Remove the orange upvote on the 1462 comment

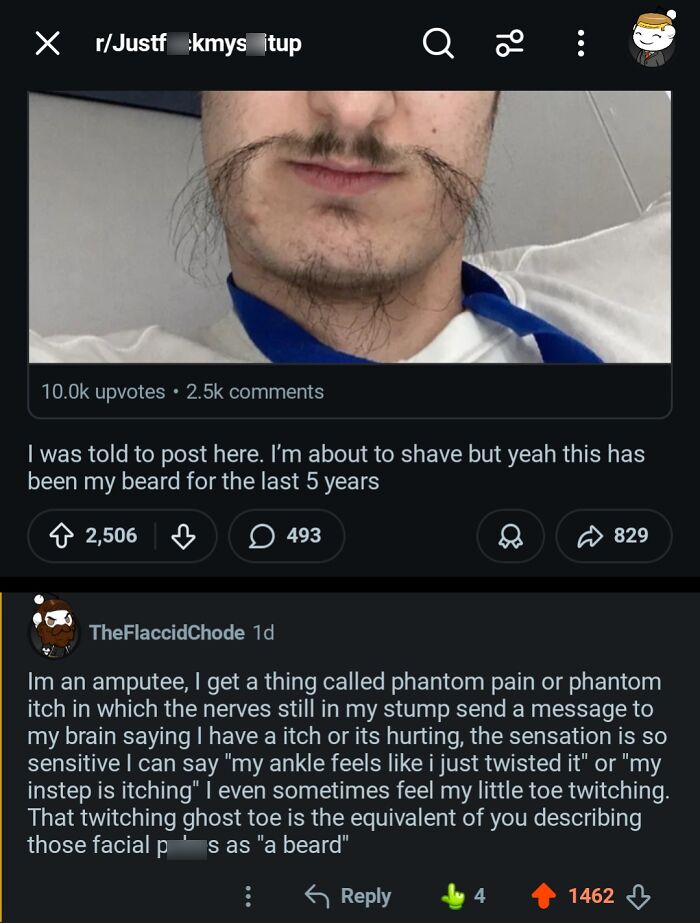(x=543, y=896)
